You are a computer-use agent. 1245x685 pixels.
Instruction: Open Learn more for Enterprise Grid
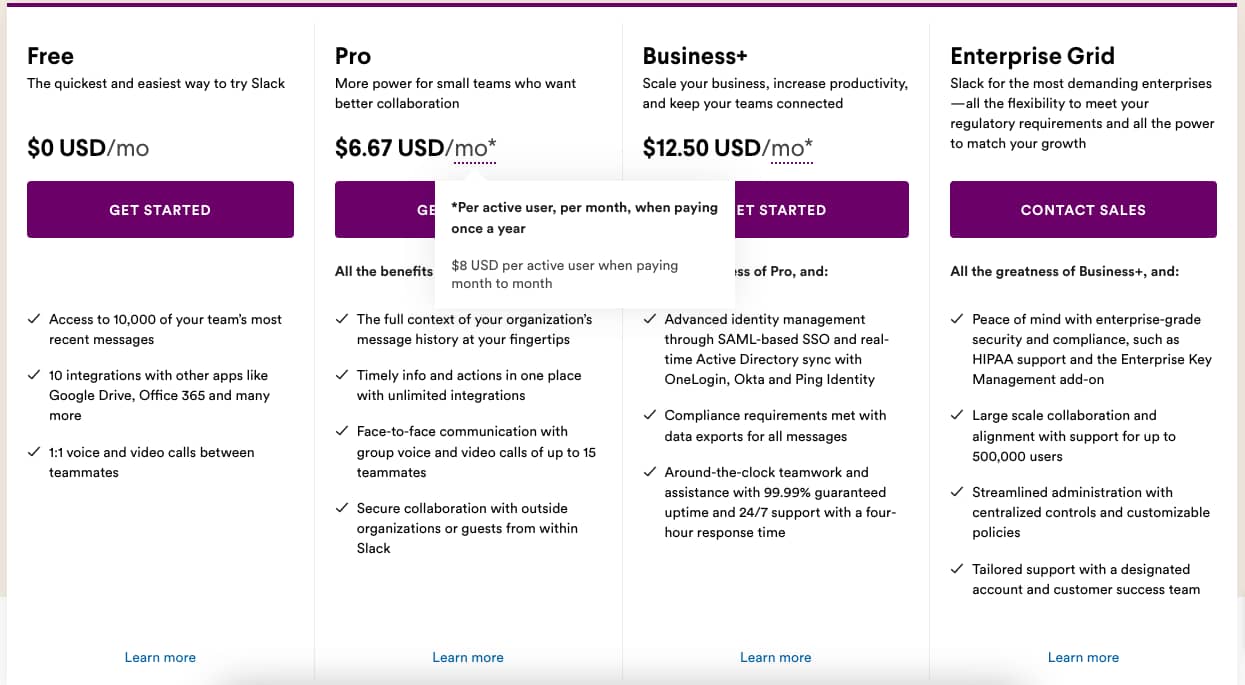(x=1083, y=657)
